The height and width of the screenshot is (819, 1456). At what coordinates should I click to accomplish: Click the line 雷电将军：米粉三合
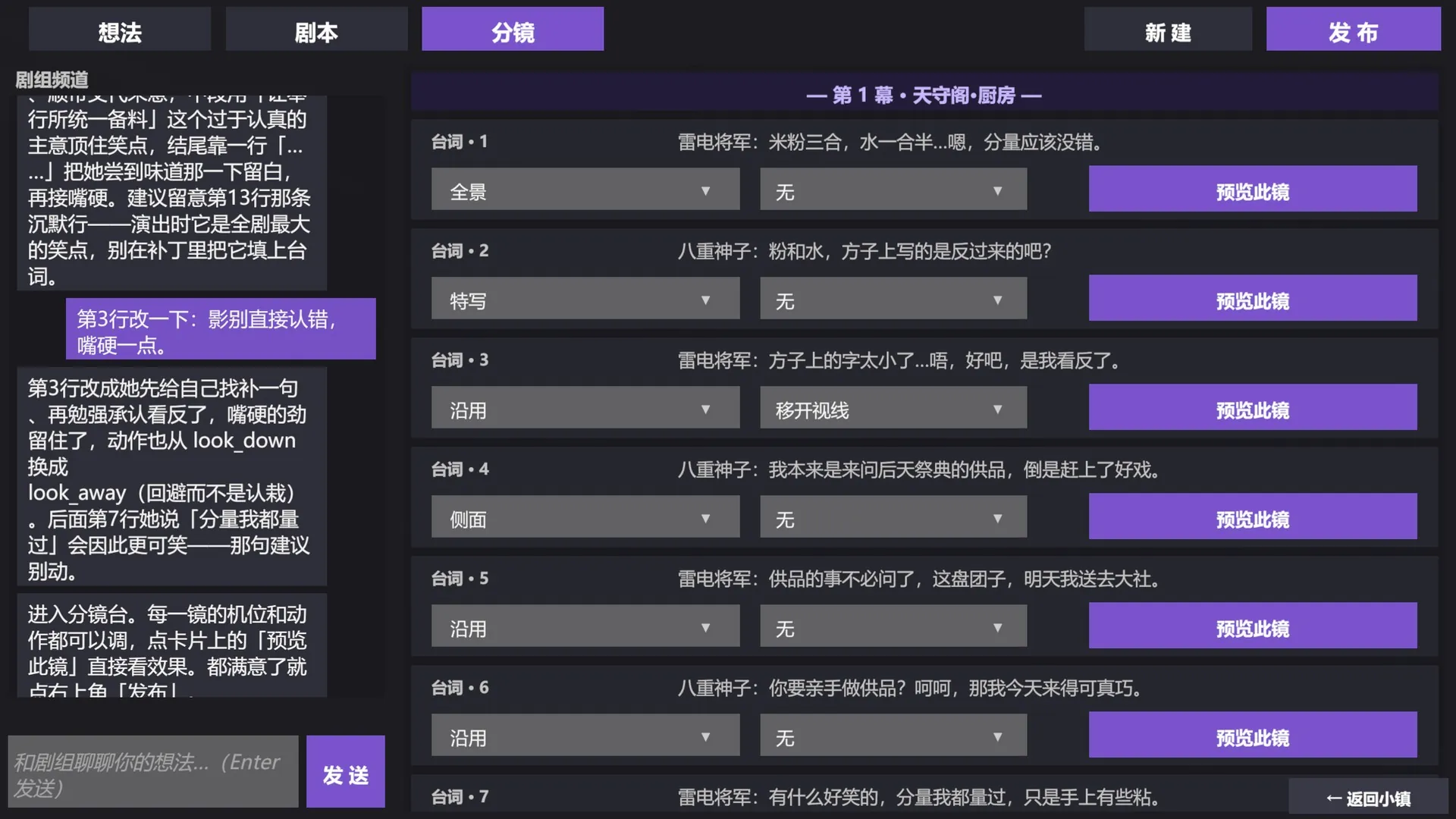click(892, 142)
